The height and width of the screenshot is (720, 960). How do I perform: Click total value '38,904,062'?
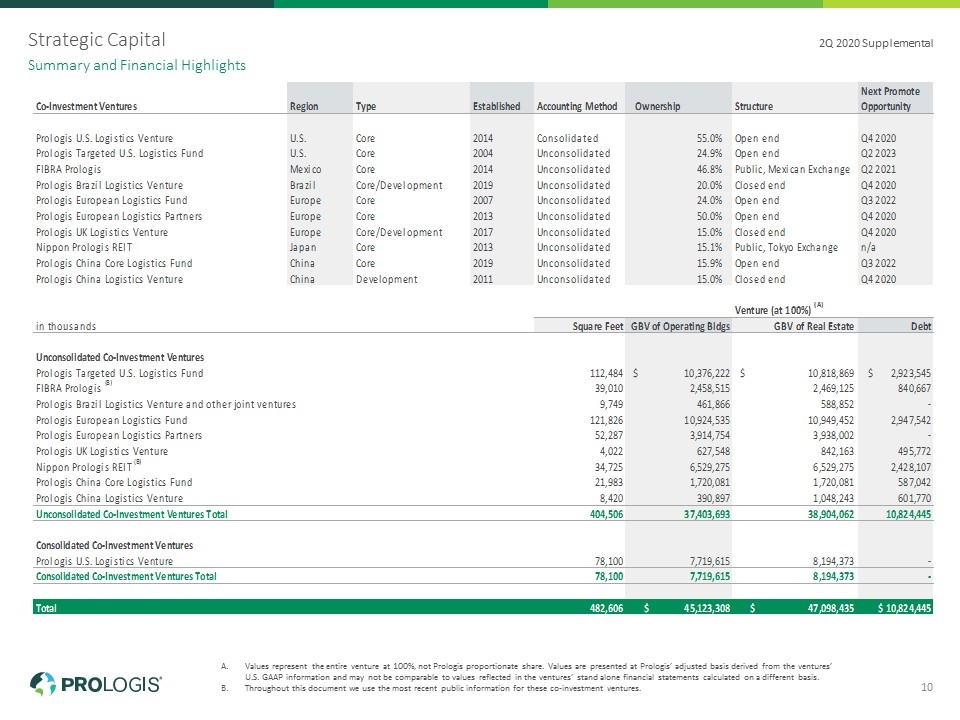[831, 515]
